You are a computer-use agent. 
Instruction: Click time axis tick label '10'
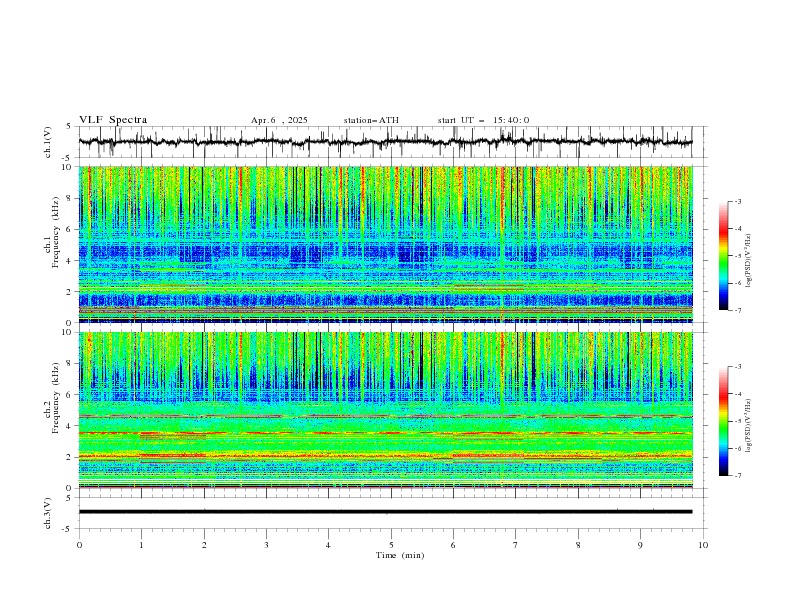coord(703,545)
